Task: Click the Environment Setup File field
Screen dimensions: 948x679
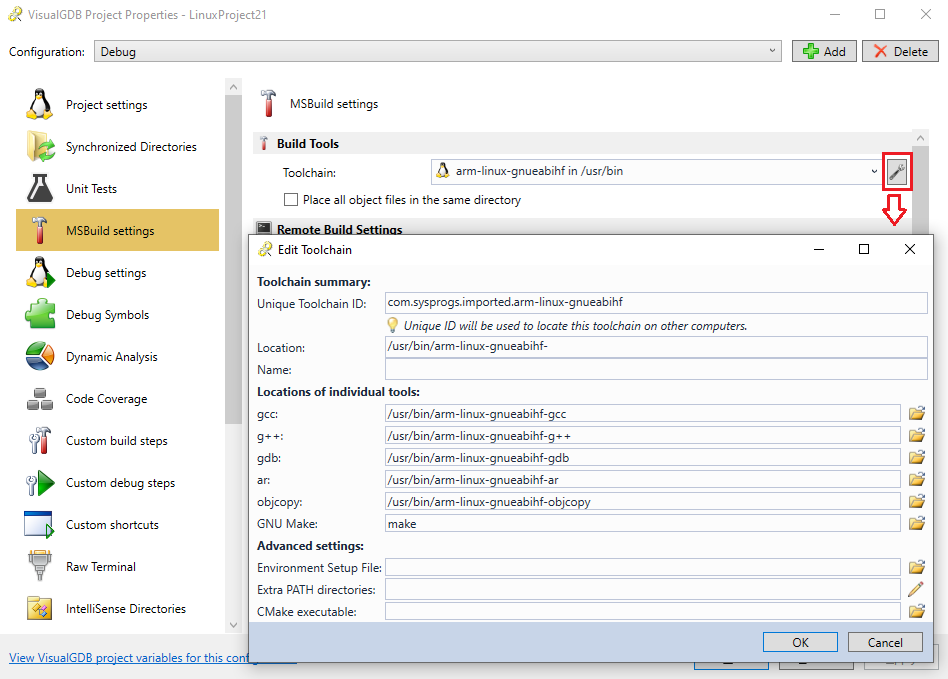Action: point(643,567)
